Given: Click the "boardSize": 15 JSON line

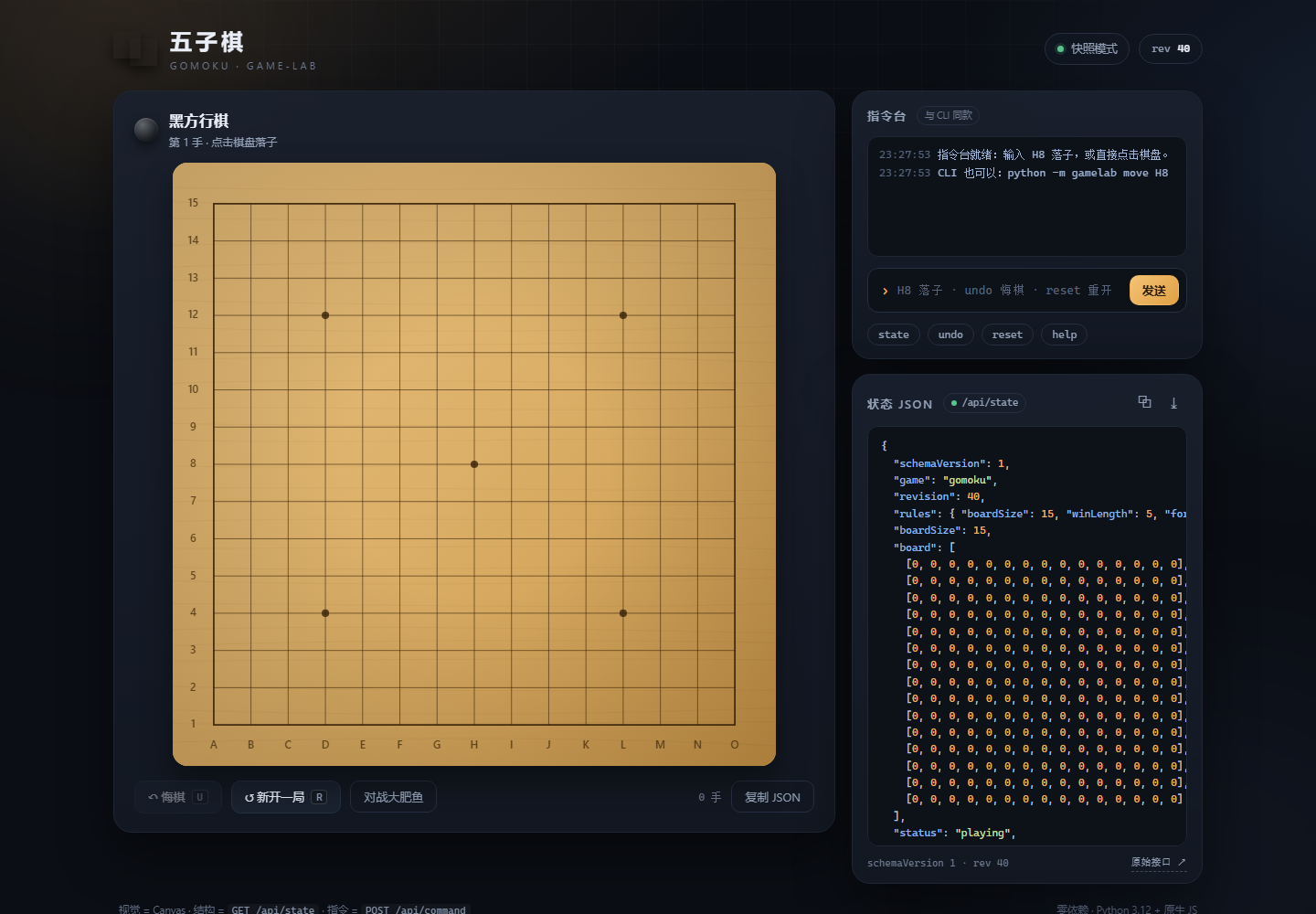Looking at the screenshot, I should tap(942, 530).
